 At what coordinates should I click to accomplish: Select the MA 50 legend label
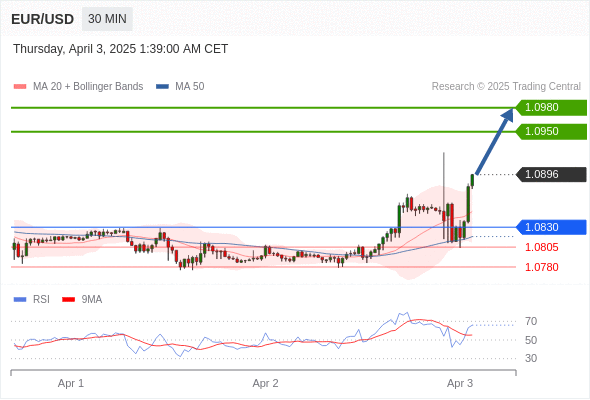tap(190, 87)
